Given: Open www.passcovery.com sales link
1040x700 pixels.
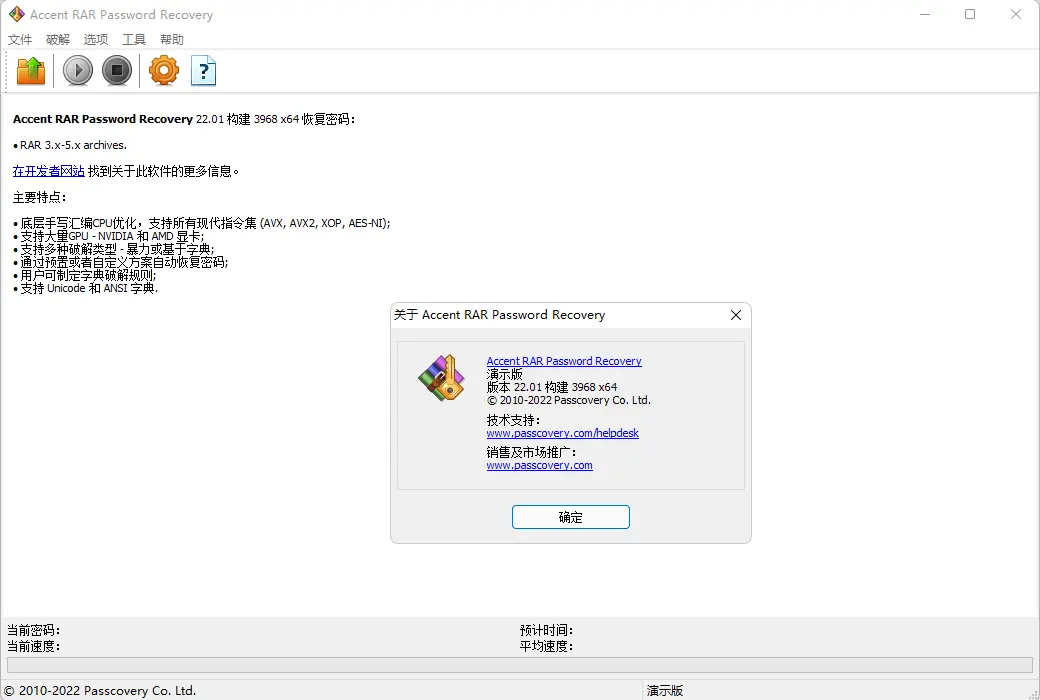Looking at the screenshot, I should (x=539, y=465).
